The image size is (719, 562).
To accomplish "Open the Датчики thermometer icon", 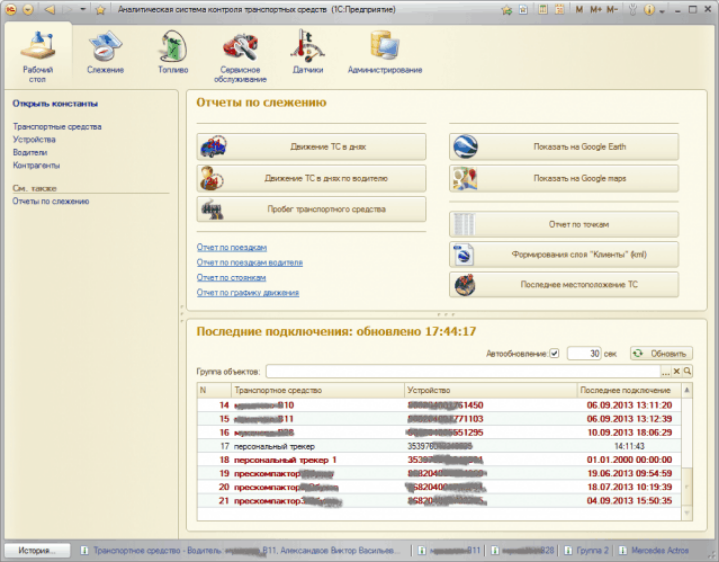I will (307, 46).
